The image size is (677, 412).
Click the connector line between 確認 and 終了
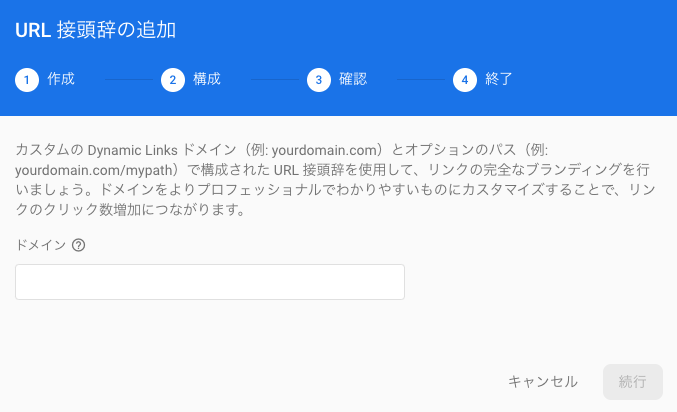[421, 79]
